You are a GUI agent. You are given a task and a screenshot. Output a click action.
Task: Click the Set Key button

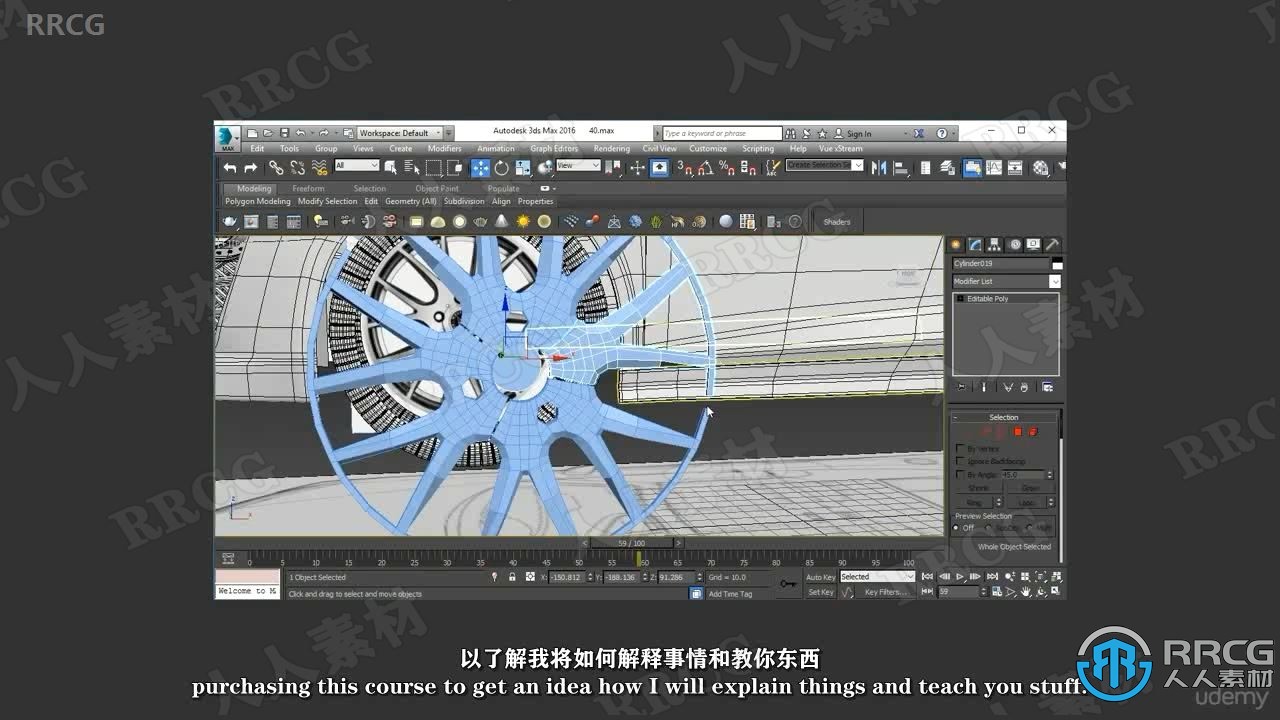click(x=821, y=592)
